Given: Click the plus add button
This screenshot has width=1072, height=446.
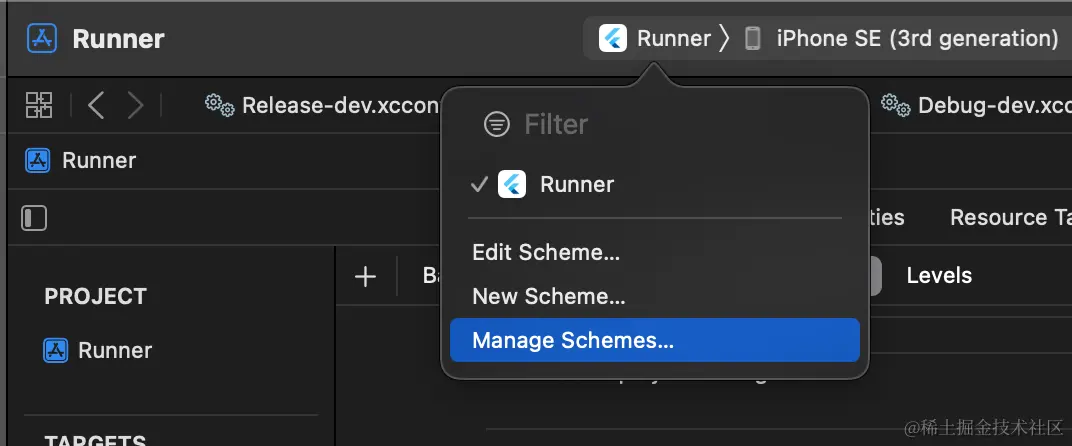Looking at the screenshot, I should 365,277.
